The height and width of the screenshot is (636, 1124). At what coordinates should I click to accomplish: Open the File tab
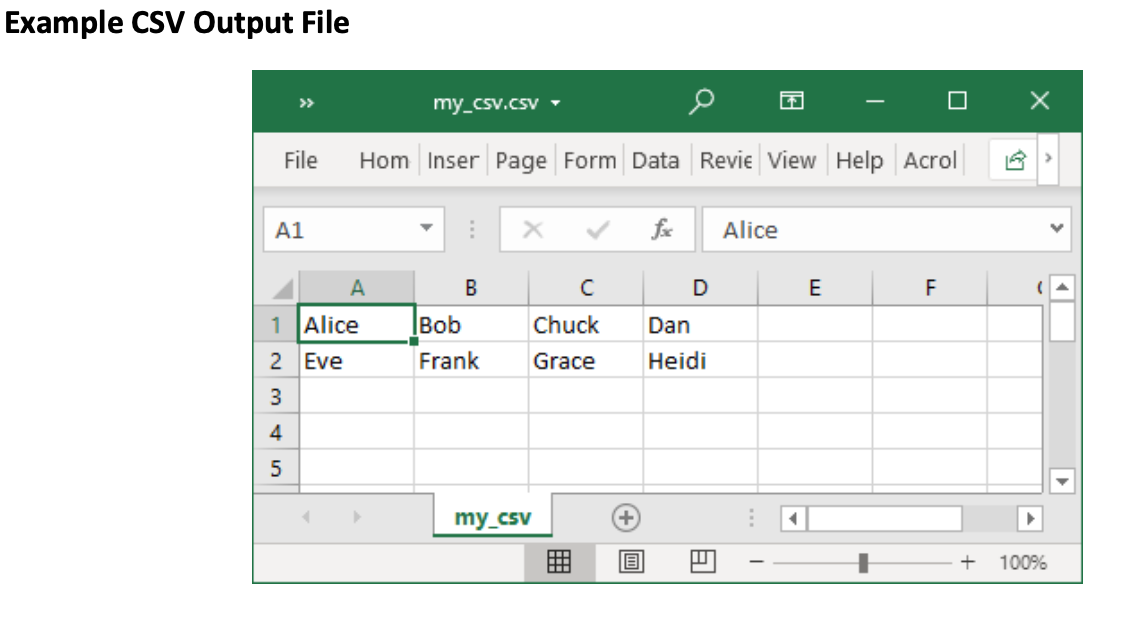point(300,161)
